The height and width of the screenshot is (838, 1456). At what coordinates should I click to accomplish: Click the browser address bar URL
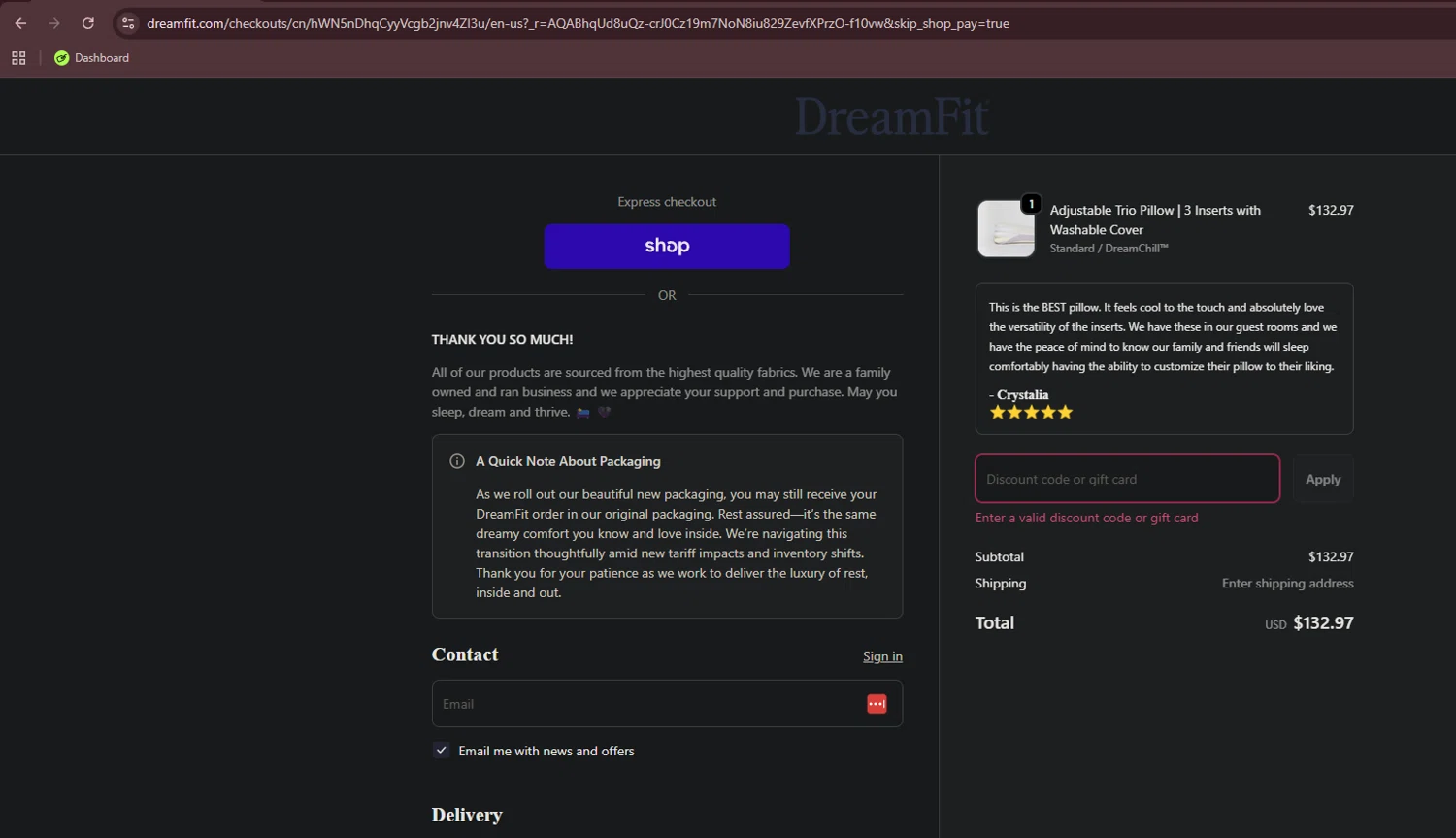point(578,23)
